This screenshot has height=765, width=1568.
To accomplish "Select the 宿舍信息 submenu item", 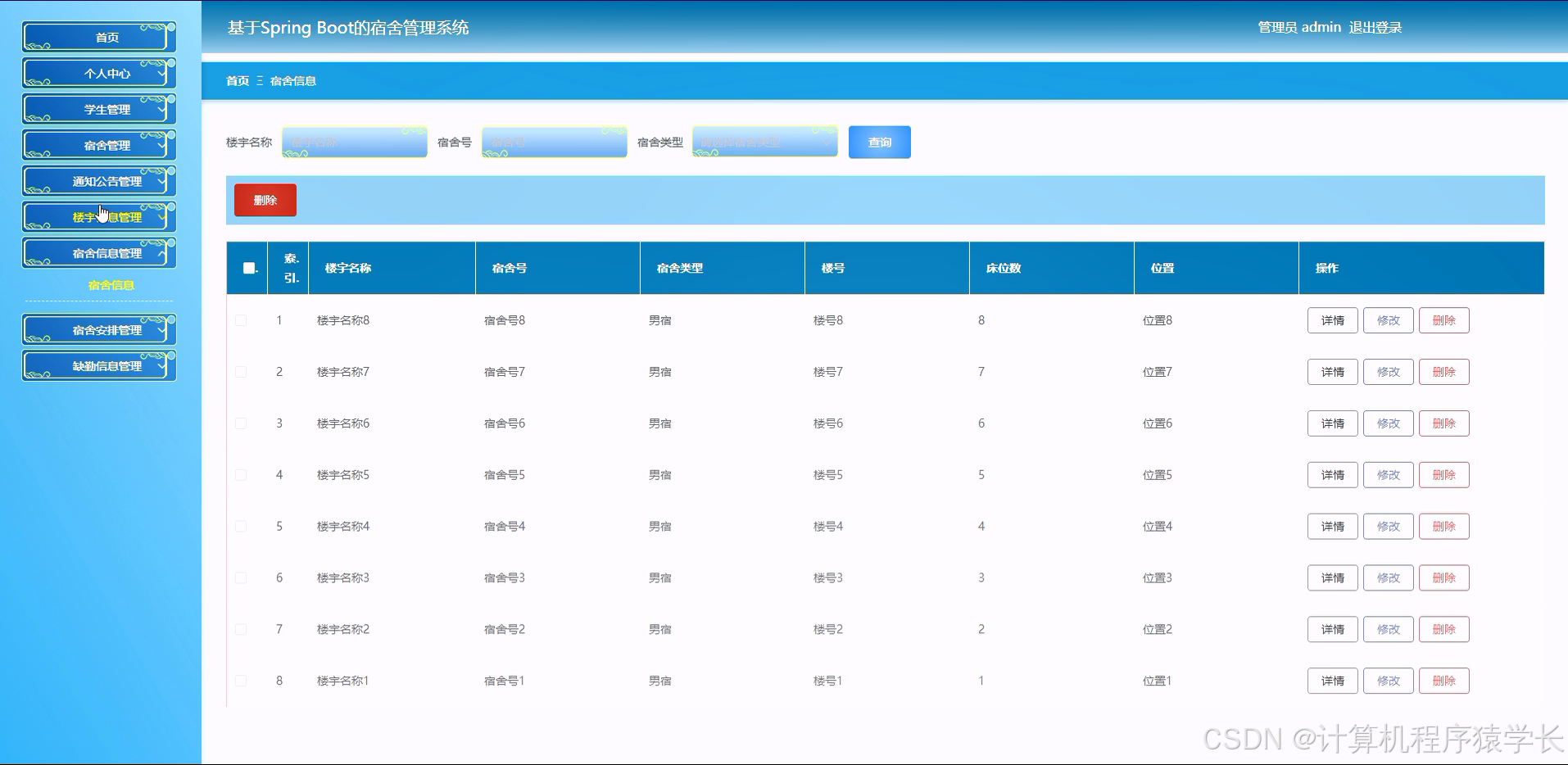I will [x=111, y=285].
